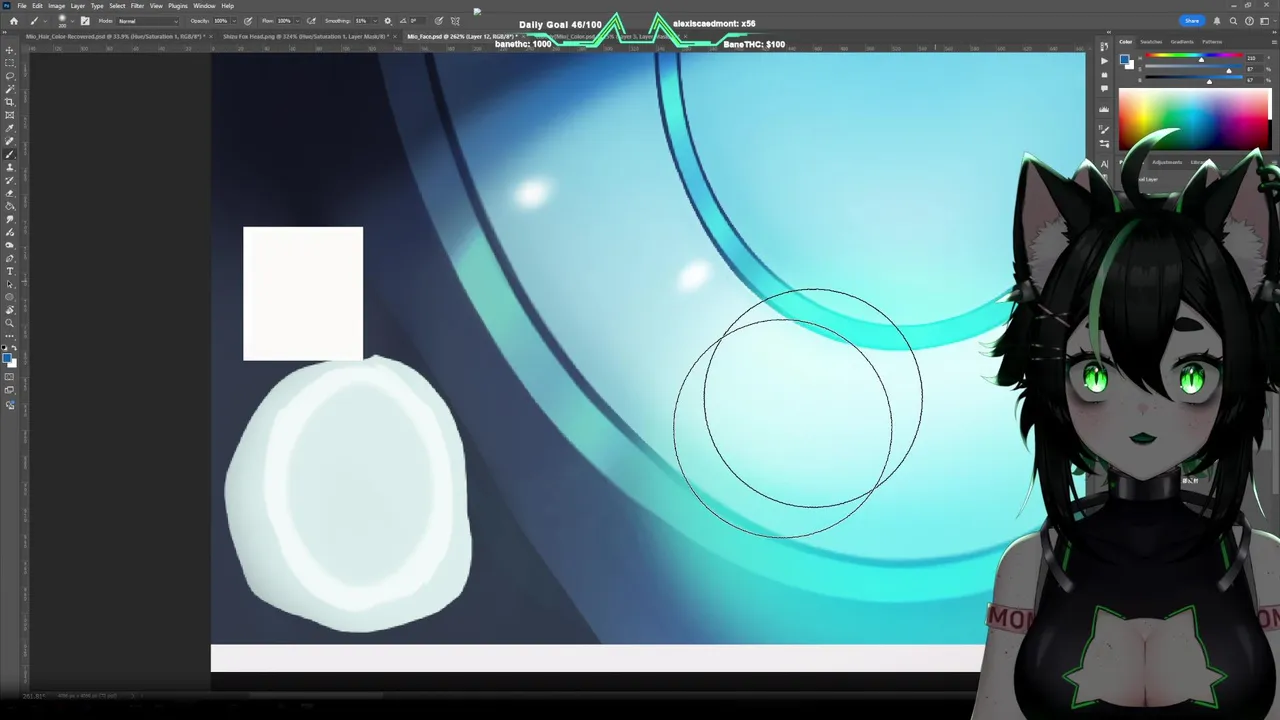Open the File menu
1280x720 pixels.
[21, 6]
